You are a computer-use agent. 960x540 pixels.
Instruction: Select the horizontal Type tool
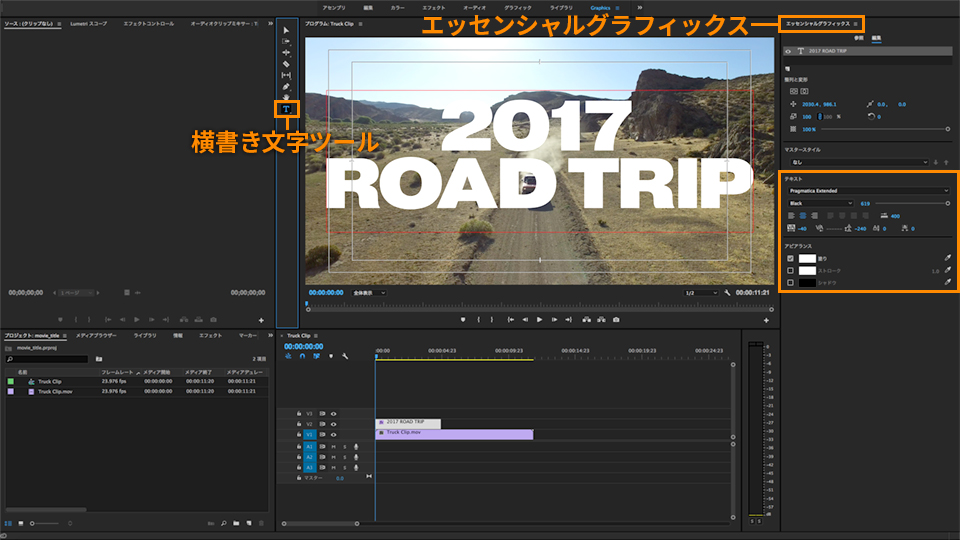coord(286,110)
